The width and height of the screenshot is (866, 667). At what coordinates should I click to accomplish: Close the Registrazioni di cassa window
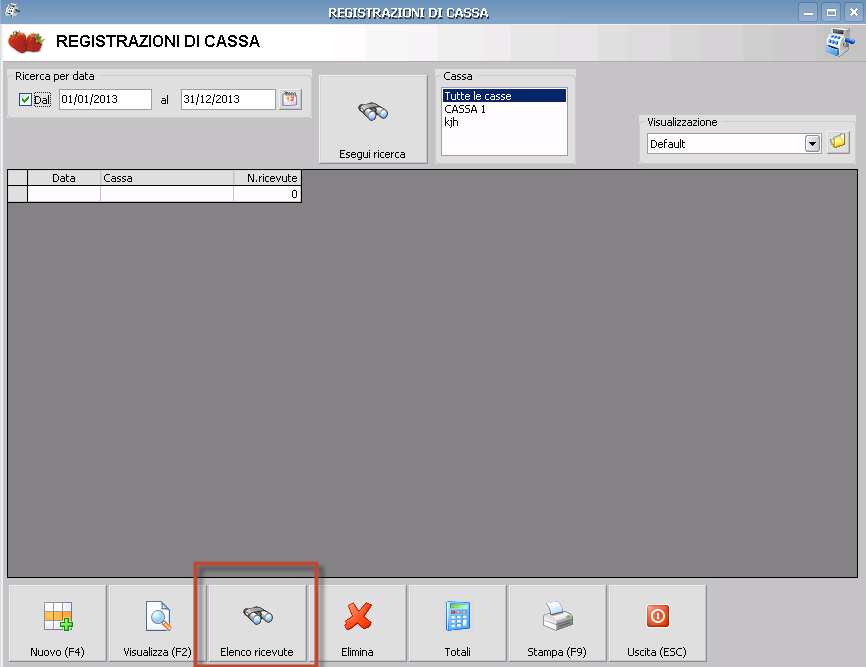click(854, 12)
